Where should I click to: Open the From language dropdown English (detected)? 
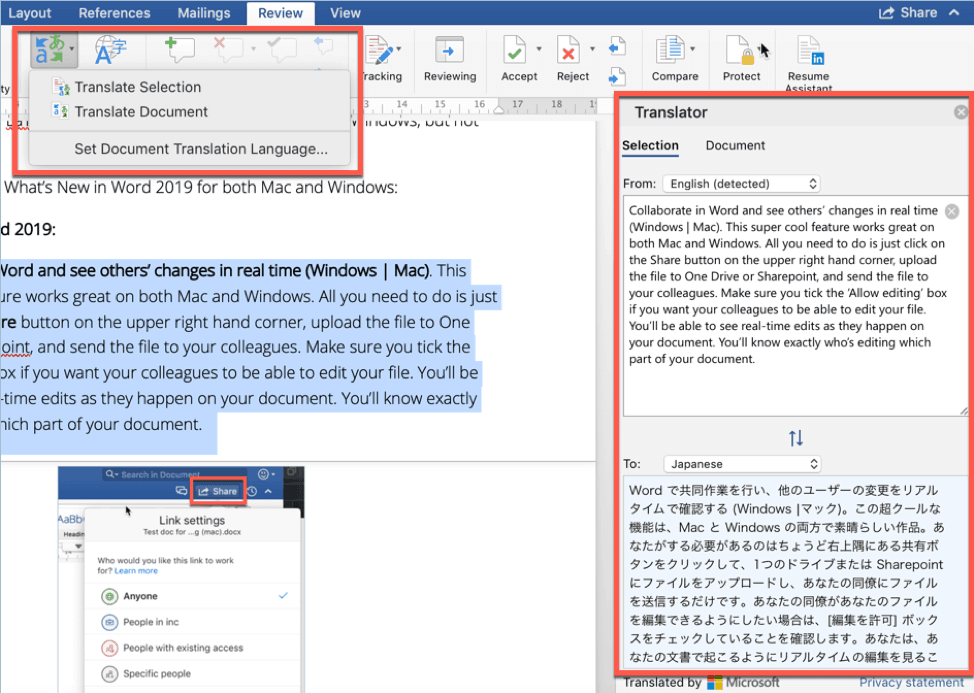click(x=742, y=184)
